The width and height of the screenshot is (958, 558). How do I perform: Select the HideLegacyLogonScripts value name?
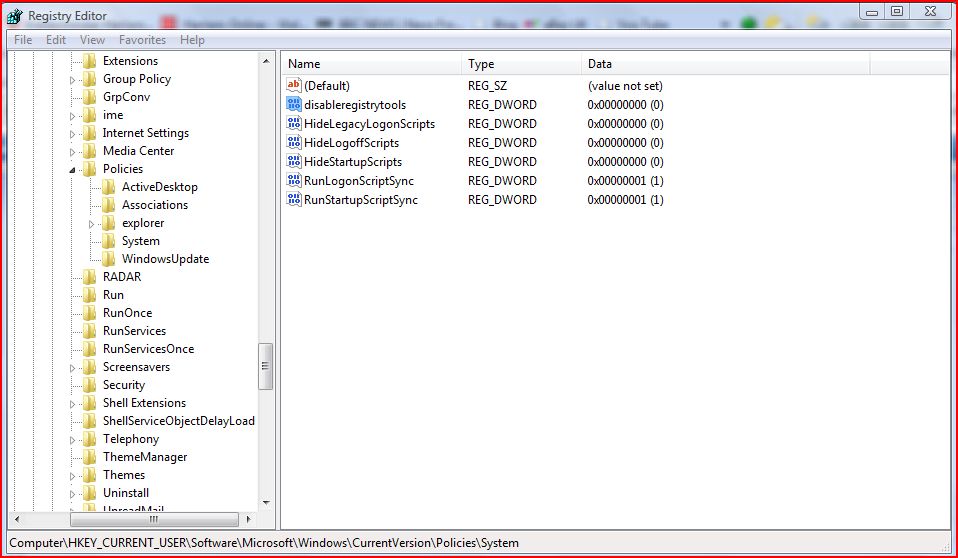(x=370, y=123)
